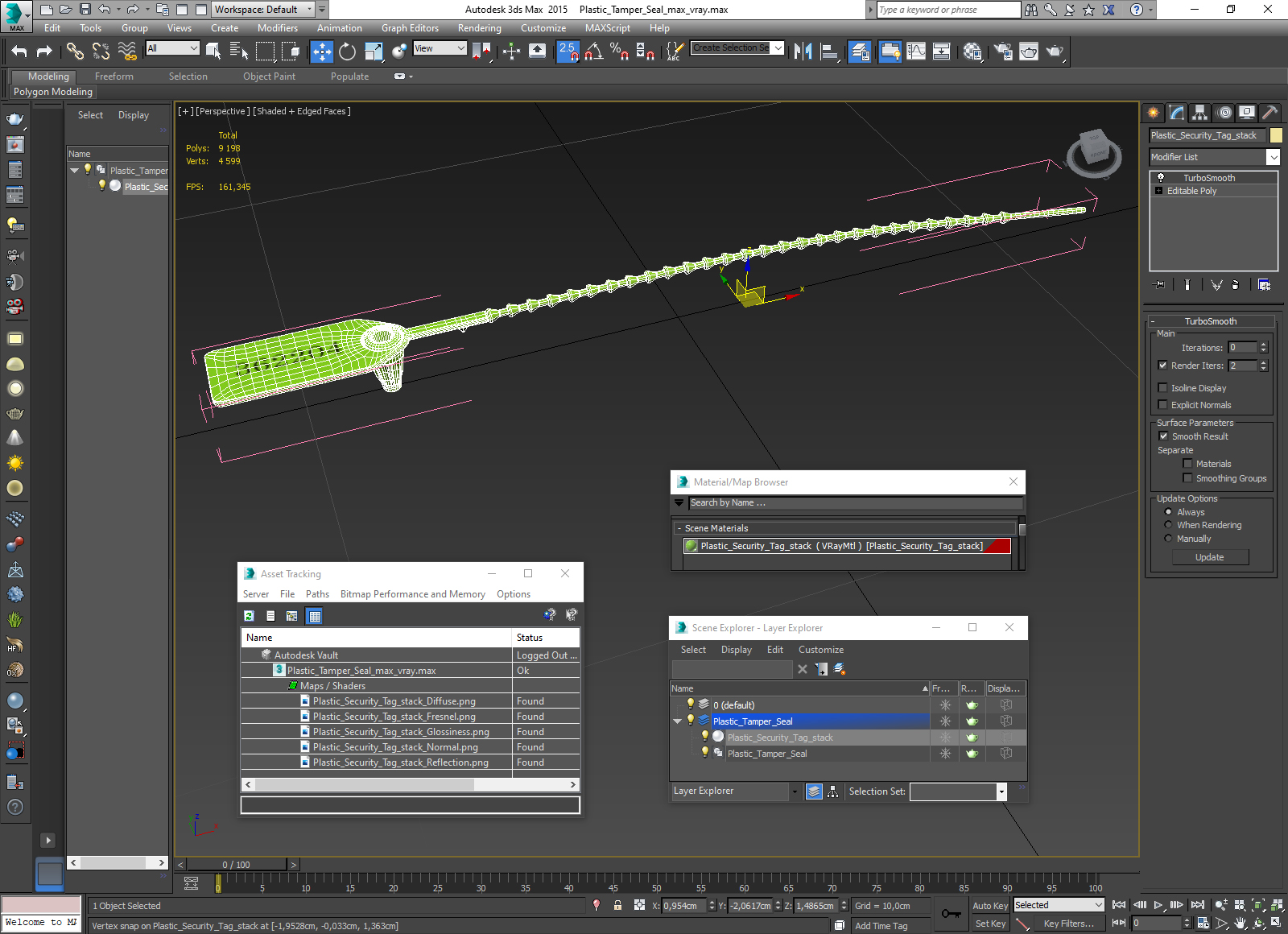Click the Key Filters button
Screen dimensions: 1288x934
(1068, 924)
